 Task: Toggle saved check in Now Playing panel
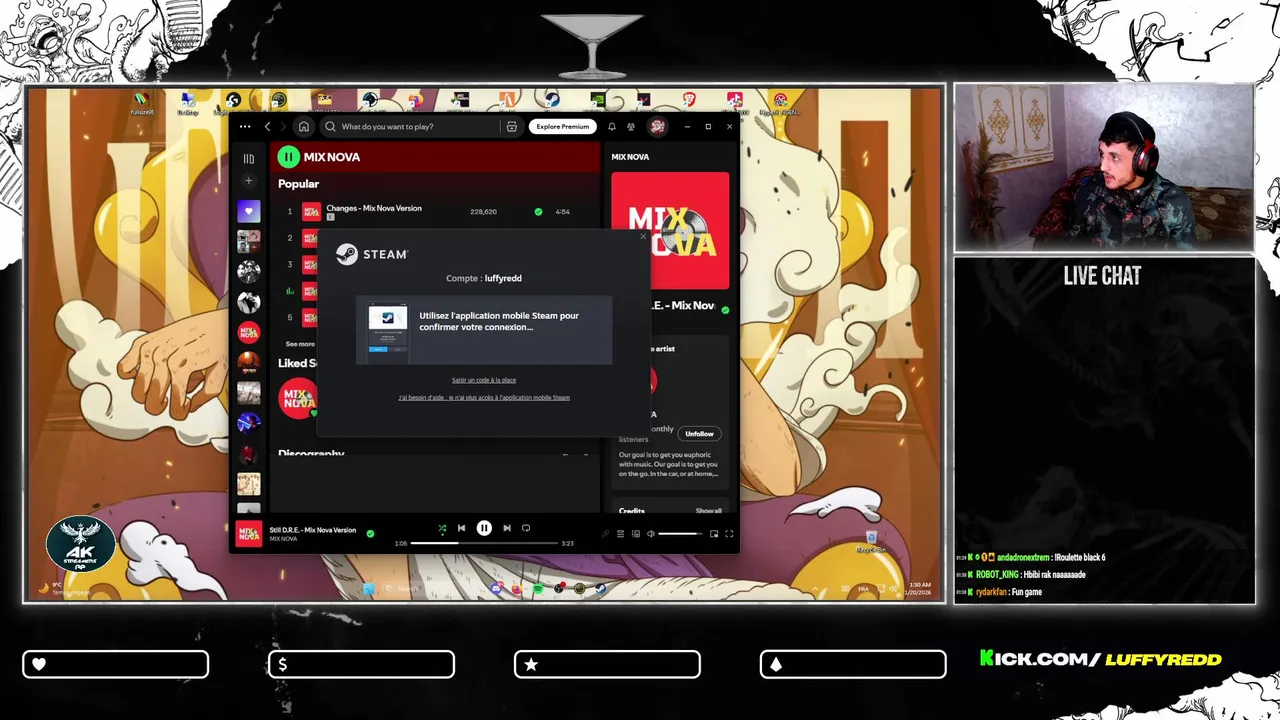click(x=725, y=310)
